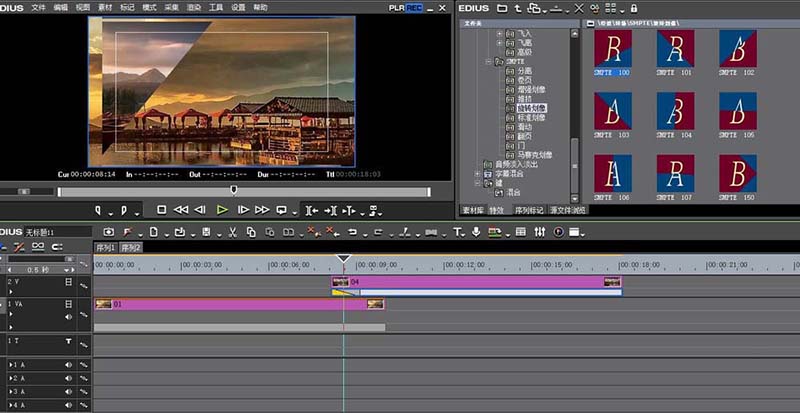Switch to the 序列标记 tab
Screen dimensions: 800x413
pos(529,210)
